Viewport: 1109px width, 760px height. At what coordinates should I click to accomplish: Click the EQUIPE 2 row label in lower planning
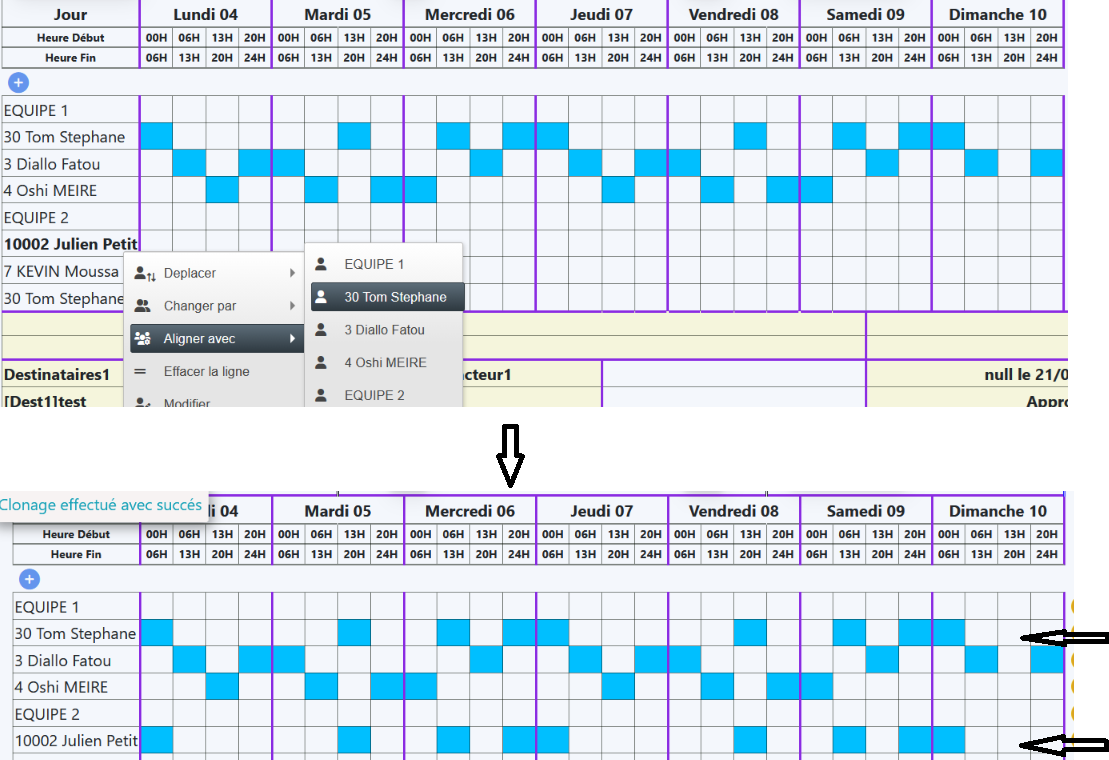pyautogui.click(x=47, y=715)
